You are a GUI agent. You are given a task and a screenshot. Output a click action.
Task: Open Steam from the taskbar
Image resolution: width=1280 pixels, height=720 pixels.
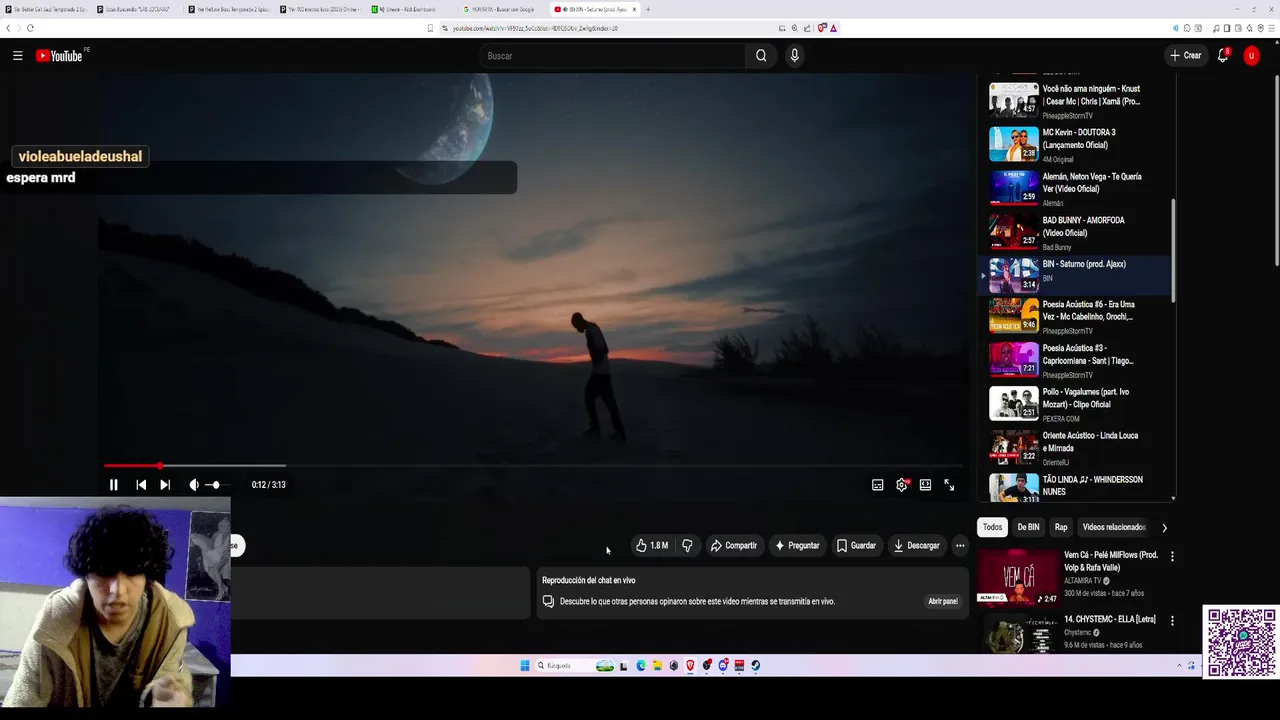click(x=755, y=665)
